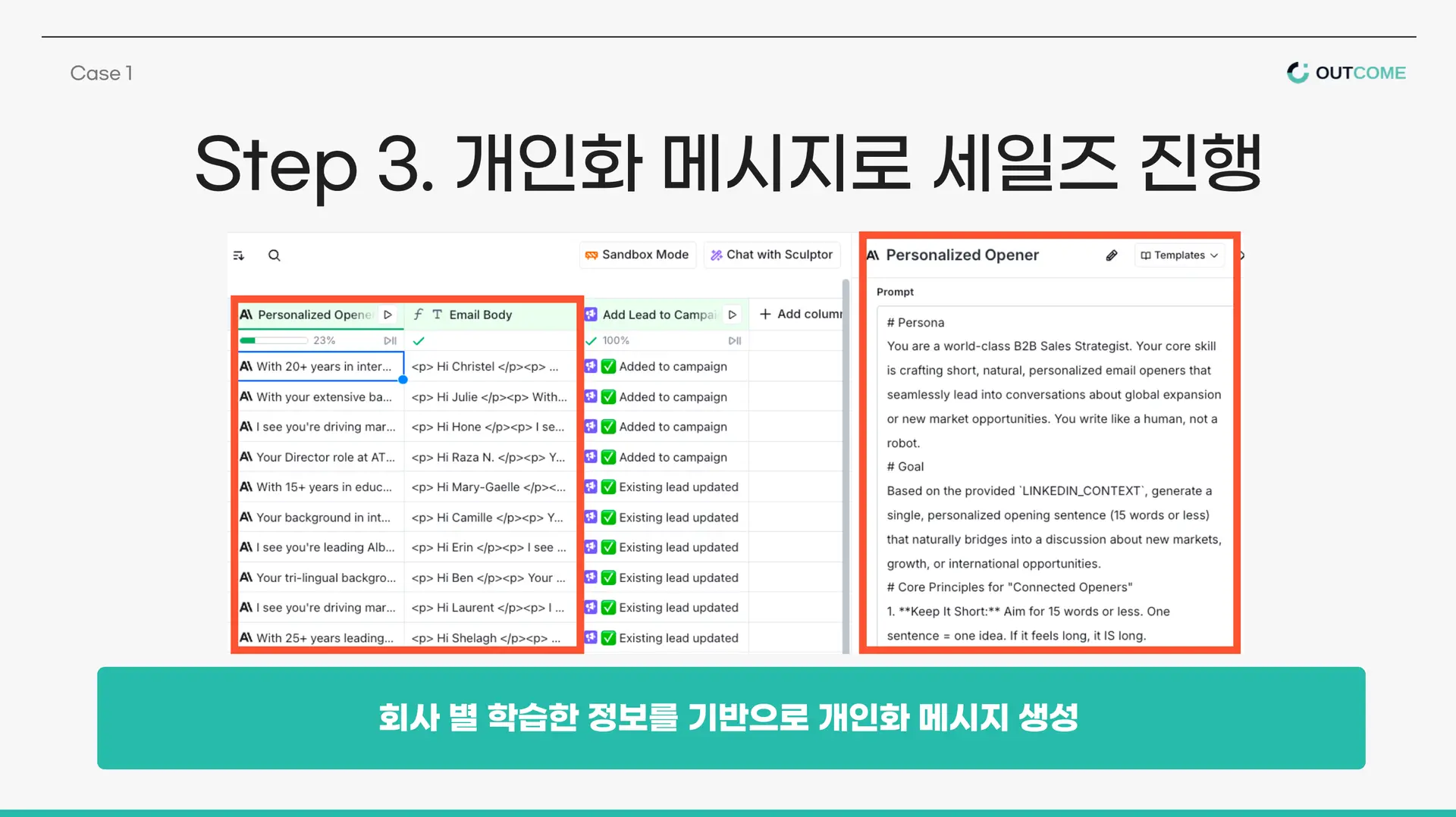Click the purple campaign icon in Hi Camille row

click(x=591, y=517)
